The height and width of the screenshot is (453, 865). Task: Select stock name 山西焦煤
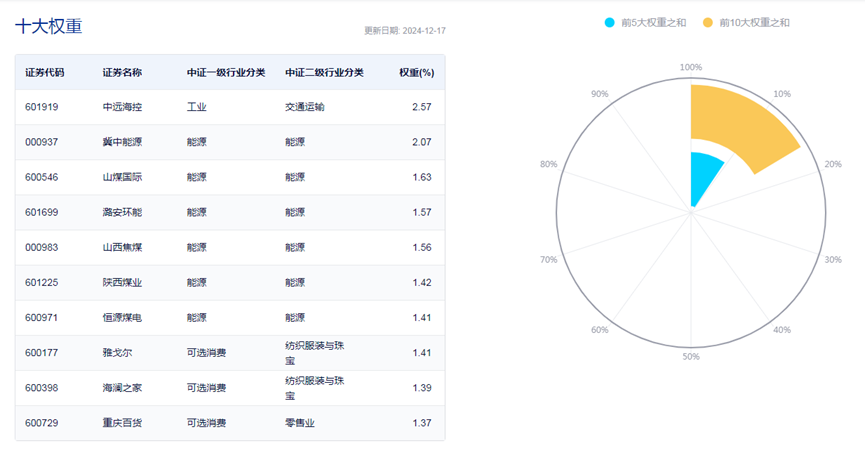122,247
